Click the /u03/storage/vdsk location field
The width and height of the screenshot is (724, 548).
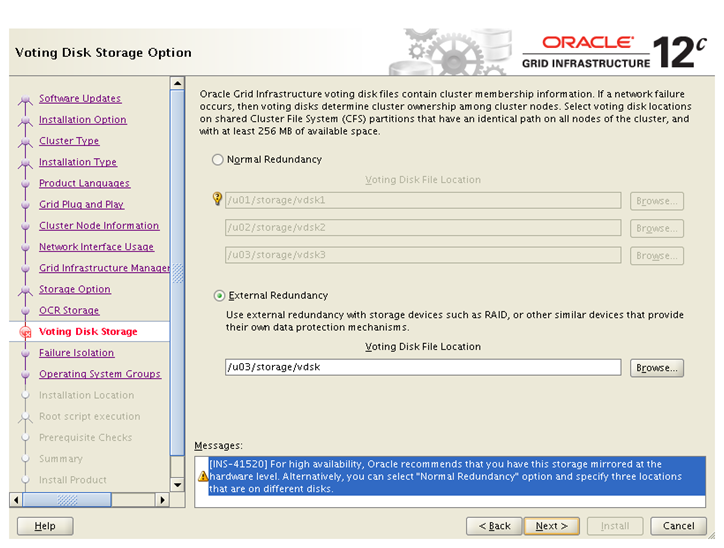(423, 367)
